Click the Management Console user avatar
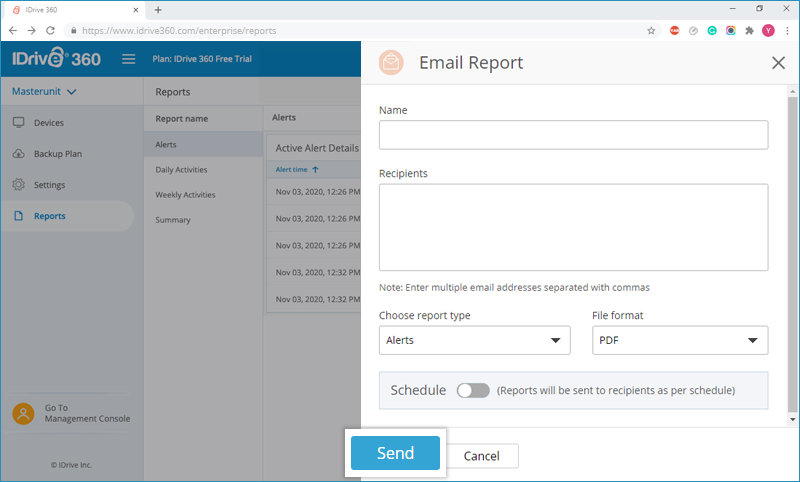Viewport: 800px width, 482px height. (23, 414)
